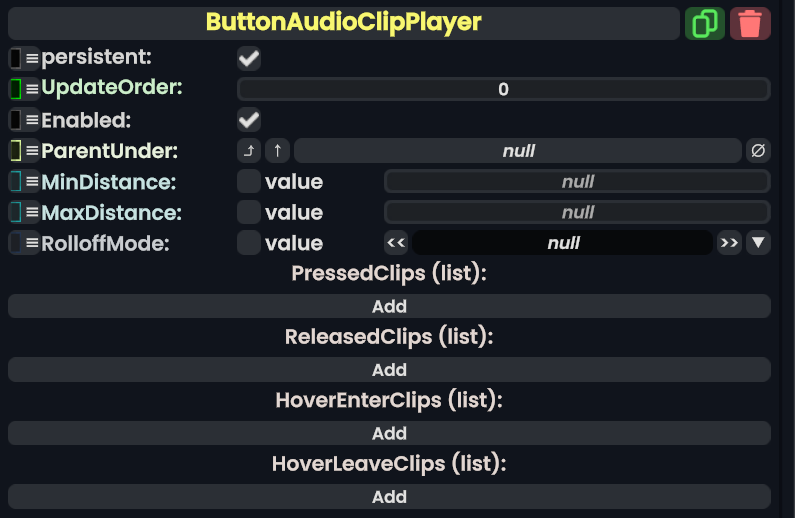Add an item to HoverEnterClips list
The width and height of the screenshot is (795, 518).
point(389,433)
